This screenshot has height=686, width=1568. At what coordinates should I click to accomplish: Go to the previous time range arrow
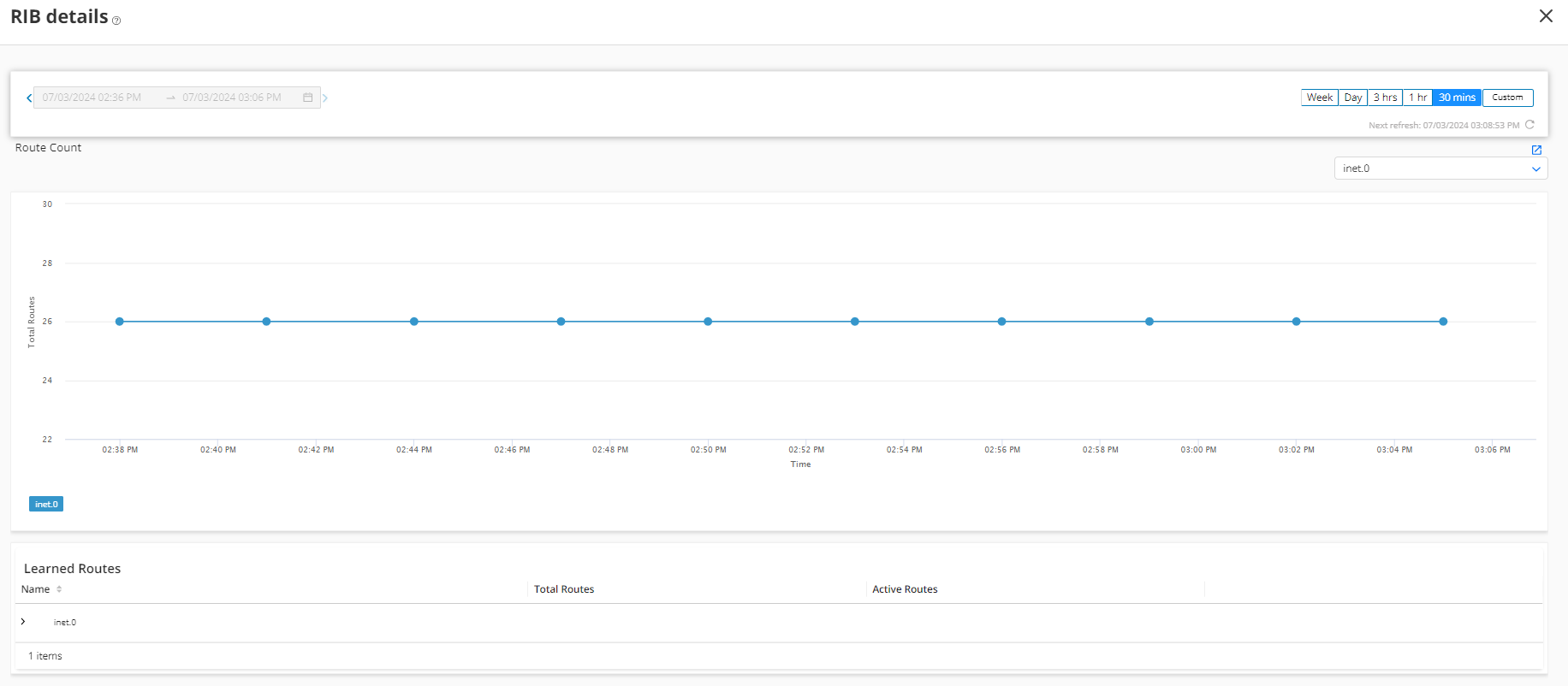point(29,98)
